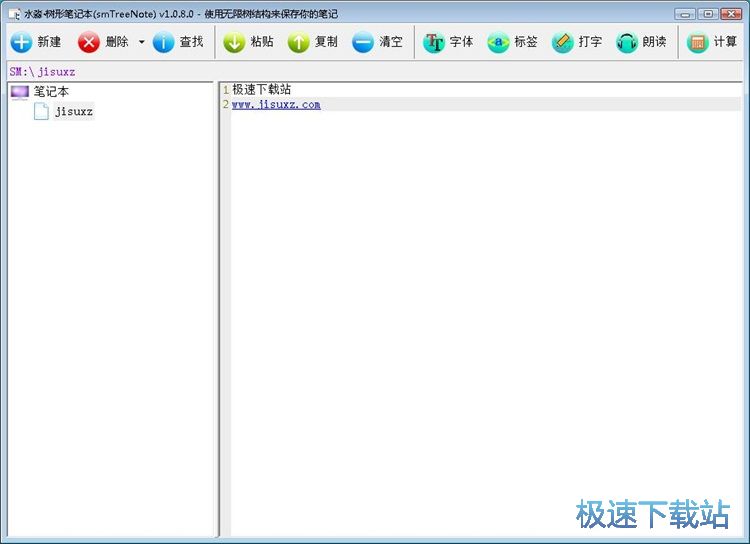Click the blue info 查找 icon
The height and width of the screenshot is (544, 750).
click(164, 43)
